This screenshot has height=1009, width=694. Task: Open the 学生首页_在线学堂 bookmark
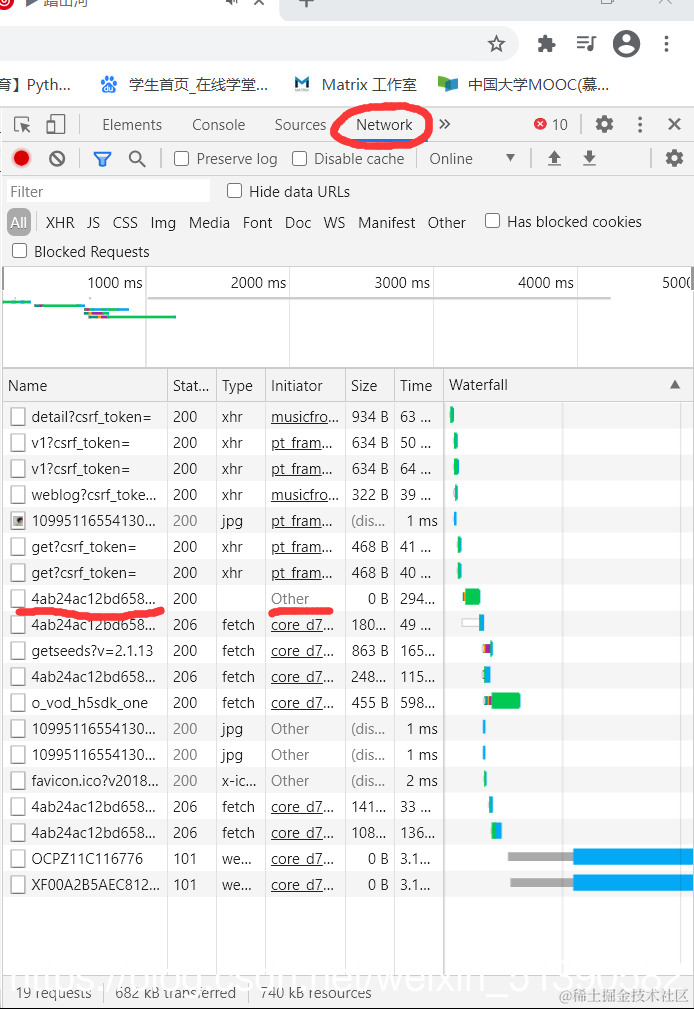click(184, 84)
